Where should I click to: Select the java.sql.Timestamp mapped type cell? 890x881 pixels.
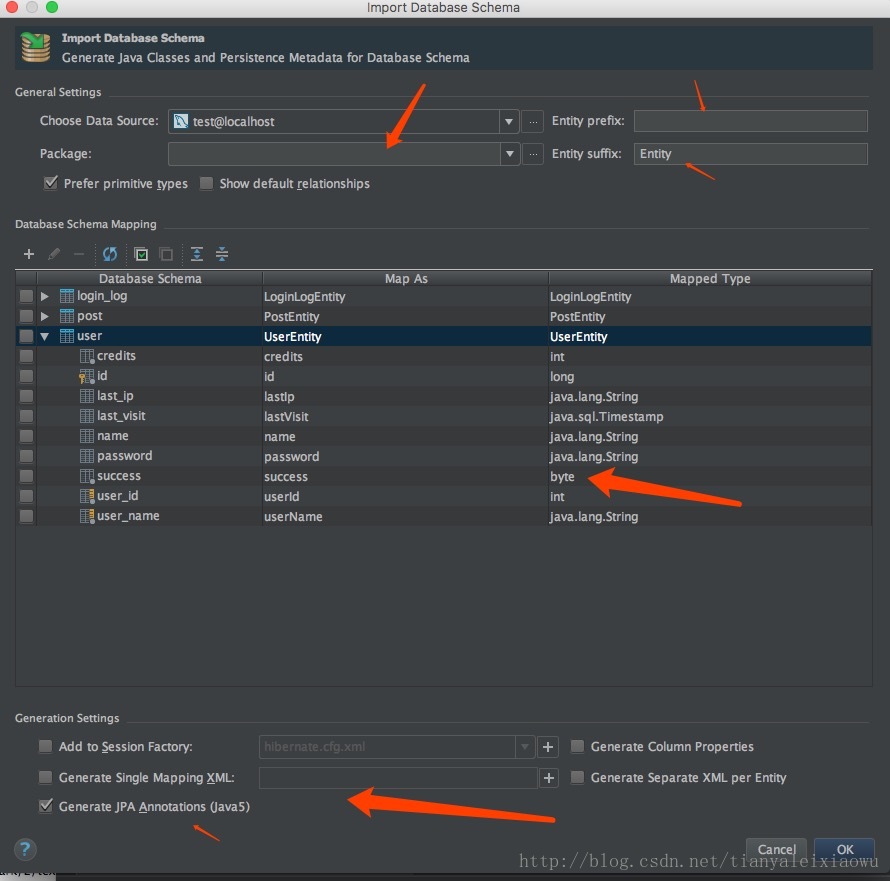pos(710,417)
